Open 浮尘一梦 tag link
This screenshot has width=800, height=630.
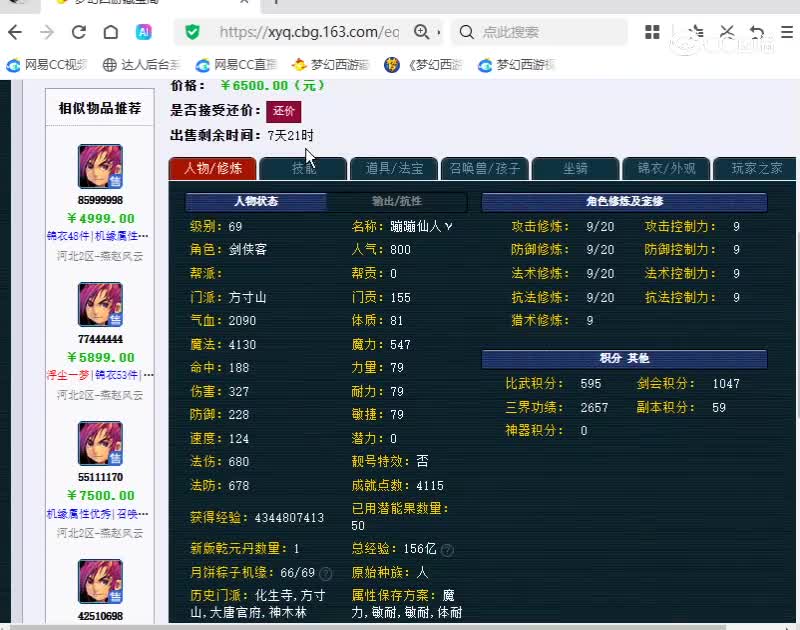tap(68, 375)
